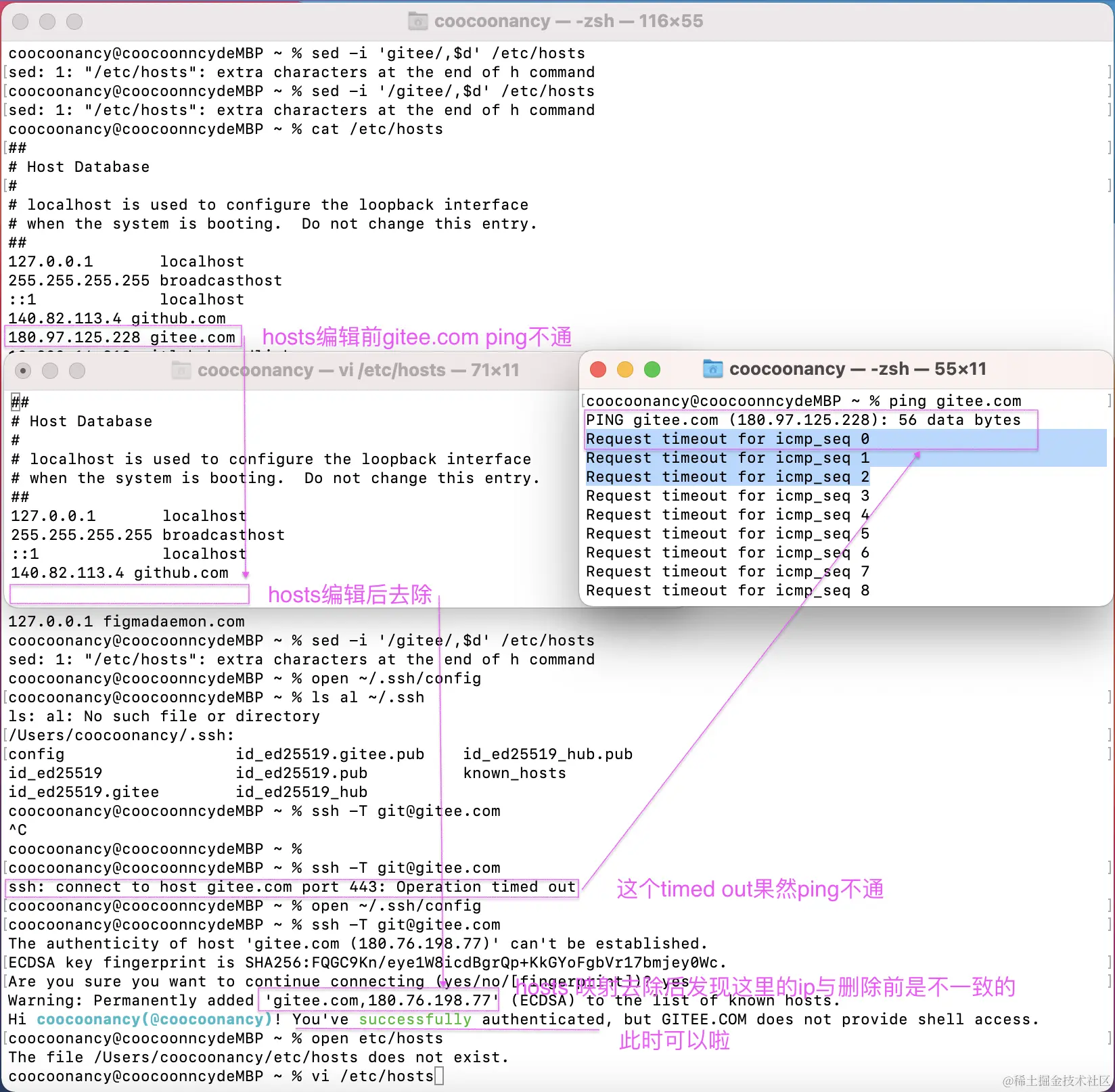Image resolution: width=1115 pixels, height=1092 pixels.
Task: Click '140.82.113.4 github.com' in the vi window
Action: pyautogui.click(x=120, y=573)
